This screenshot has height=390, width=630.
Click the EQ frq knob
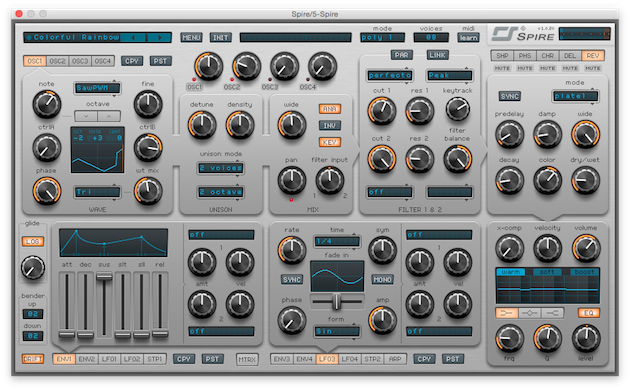pos(509,338)
